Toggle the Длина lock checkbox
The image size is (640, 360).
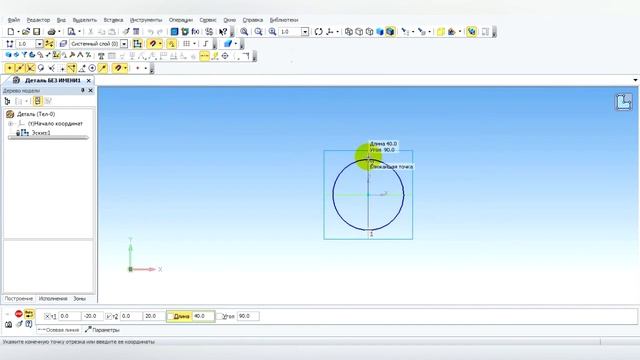171,316
